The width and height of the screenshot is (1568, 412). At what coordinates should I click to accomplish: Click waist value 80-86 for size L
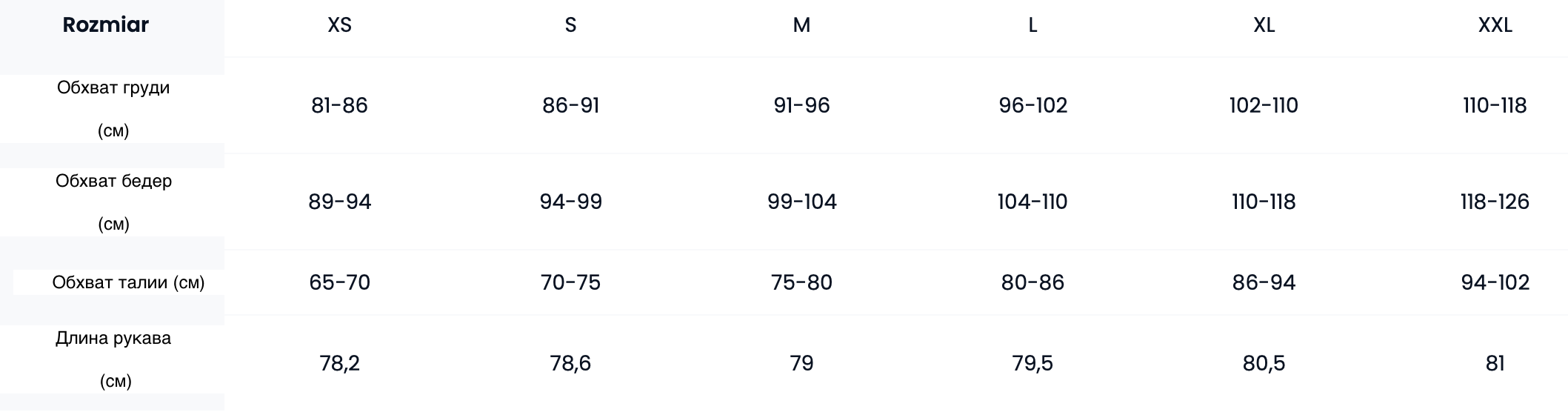tap(1032, 282)
